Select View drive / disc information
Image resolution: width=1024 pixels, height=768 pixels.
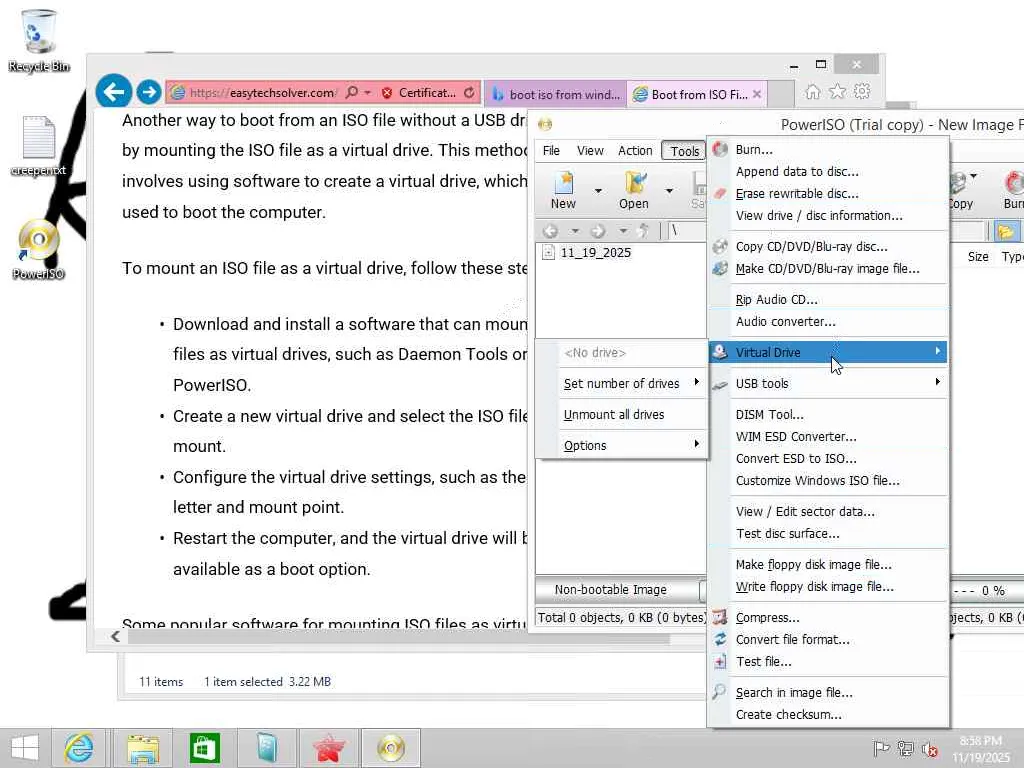coord(819,216)
